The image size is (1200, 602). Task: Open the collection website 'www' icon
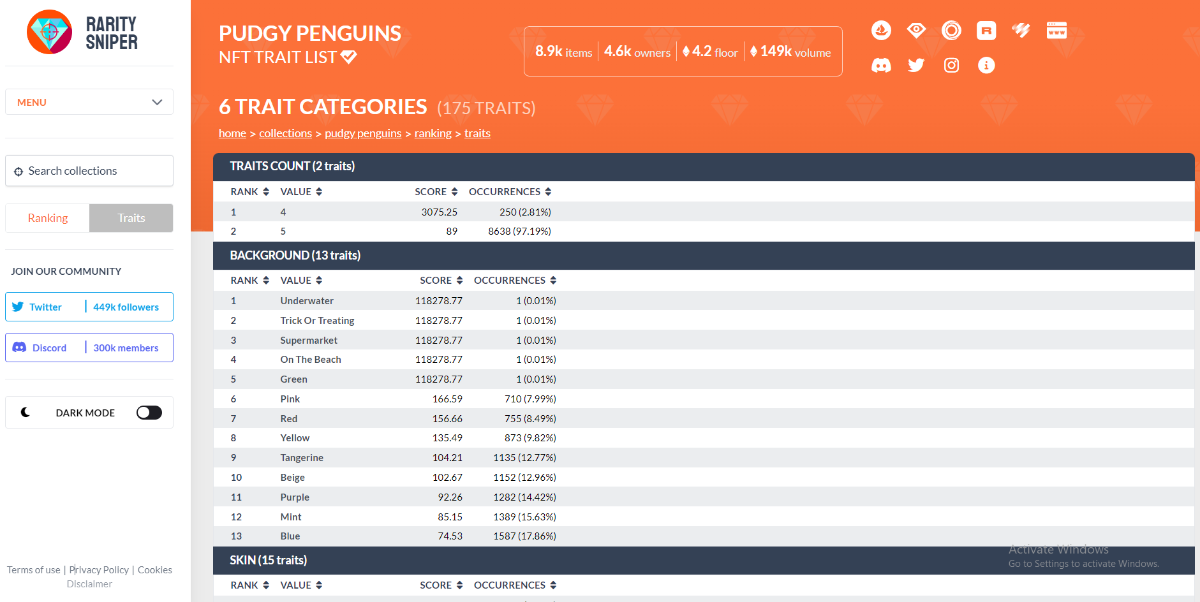click(x=1057, y=30)
